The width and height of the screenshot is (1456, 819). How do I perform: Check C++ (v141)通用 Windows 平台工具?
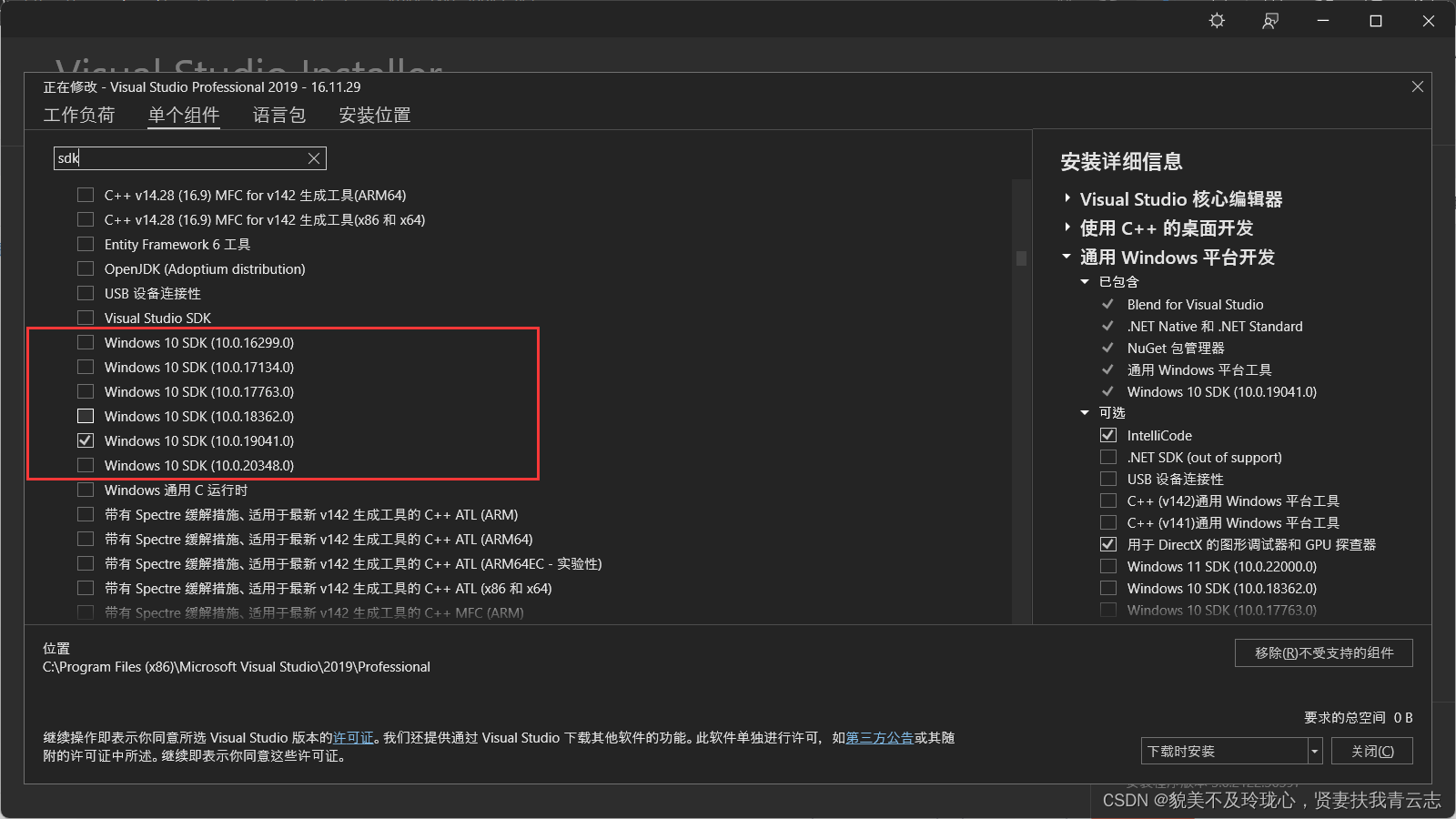point(1108,522)
